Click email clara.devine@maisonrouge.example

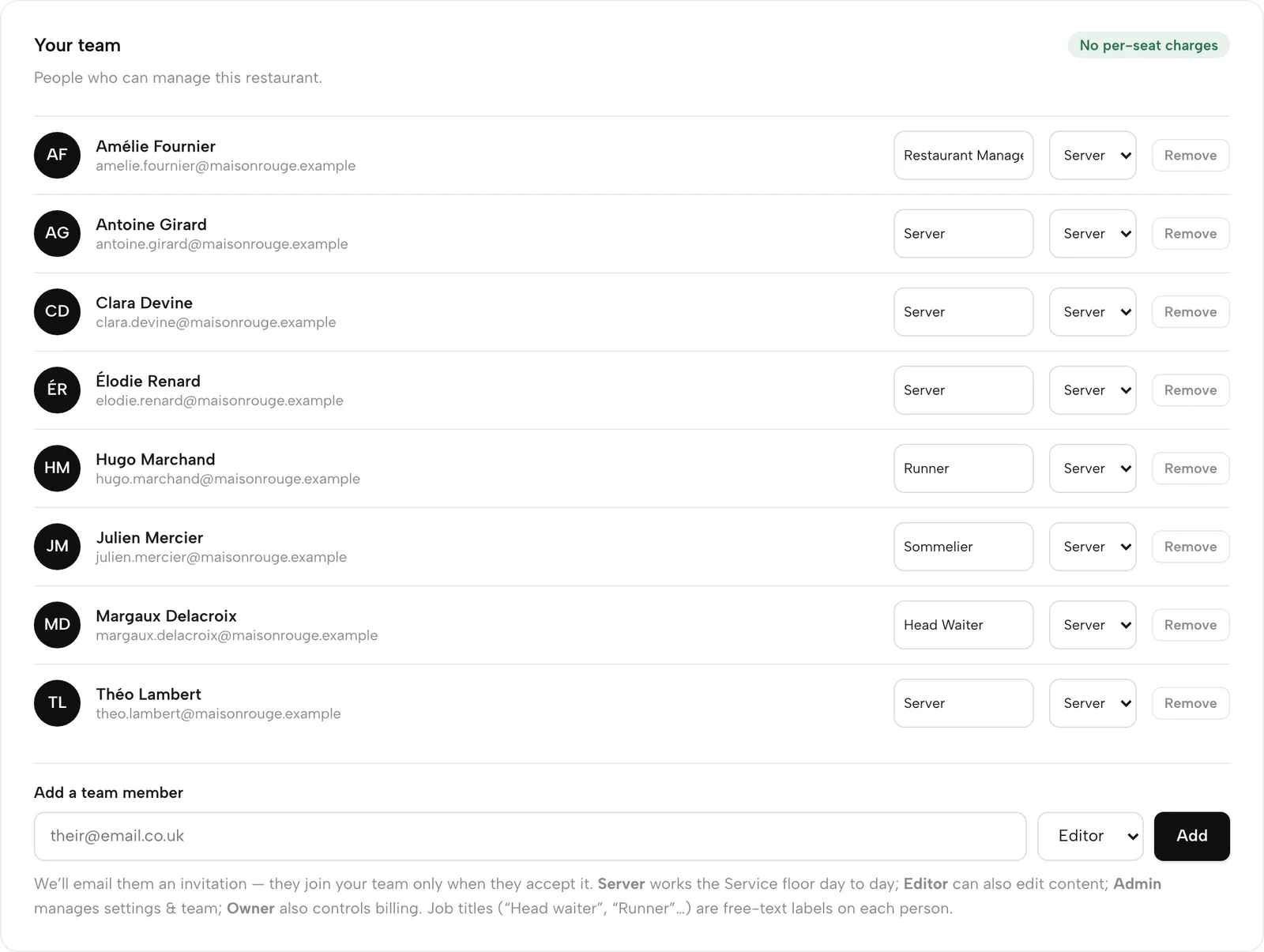(216, 322)
